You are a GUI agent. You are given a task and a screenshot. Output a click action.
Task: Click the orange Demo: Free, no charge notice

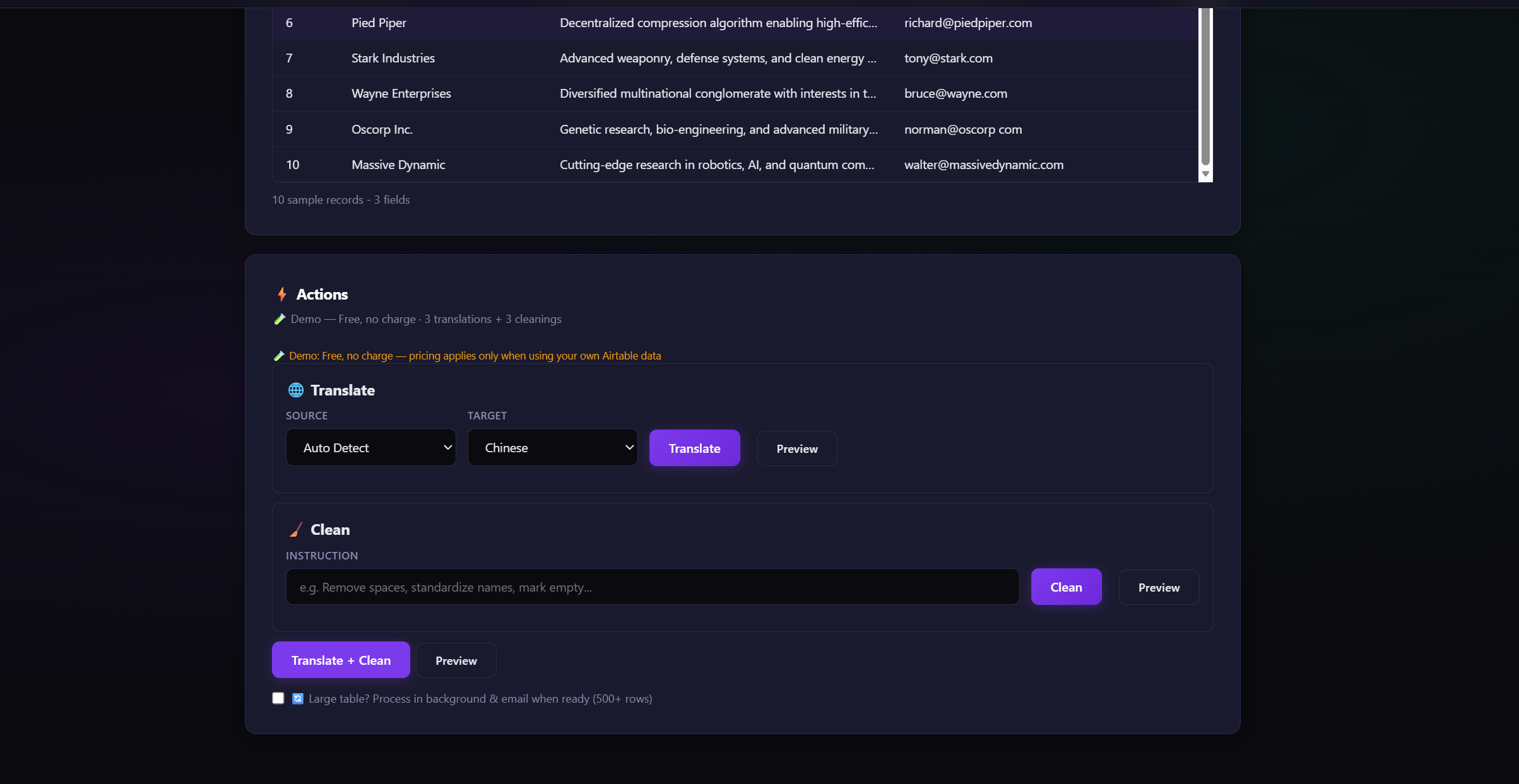coord(475,356)
